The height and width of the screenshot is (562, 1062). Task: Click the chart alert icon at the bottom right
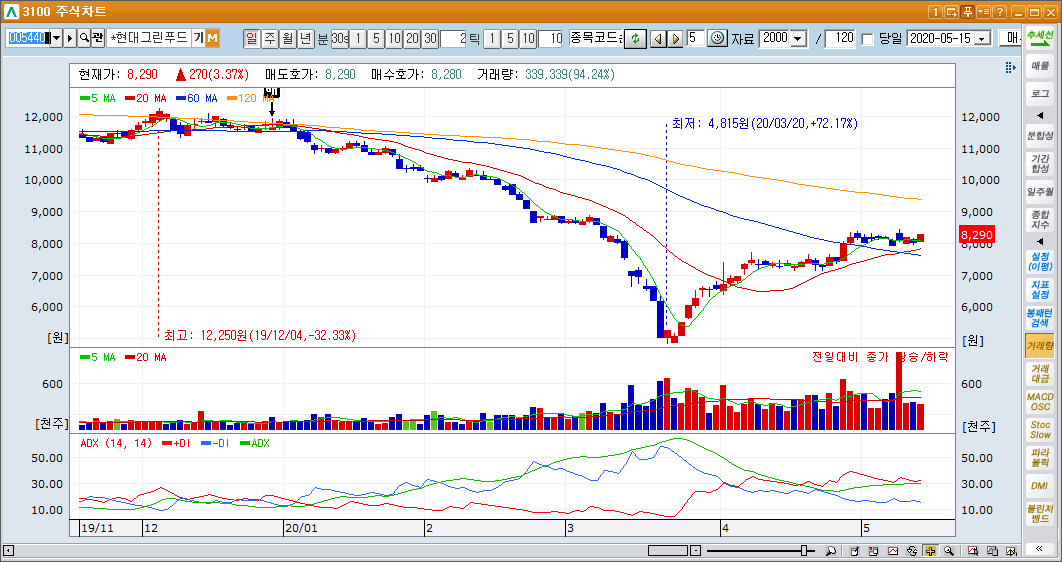pos(1011,551)
